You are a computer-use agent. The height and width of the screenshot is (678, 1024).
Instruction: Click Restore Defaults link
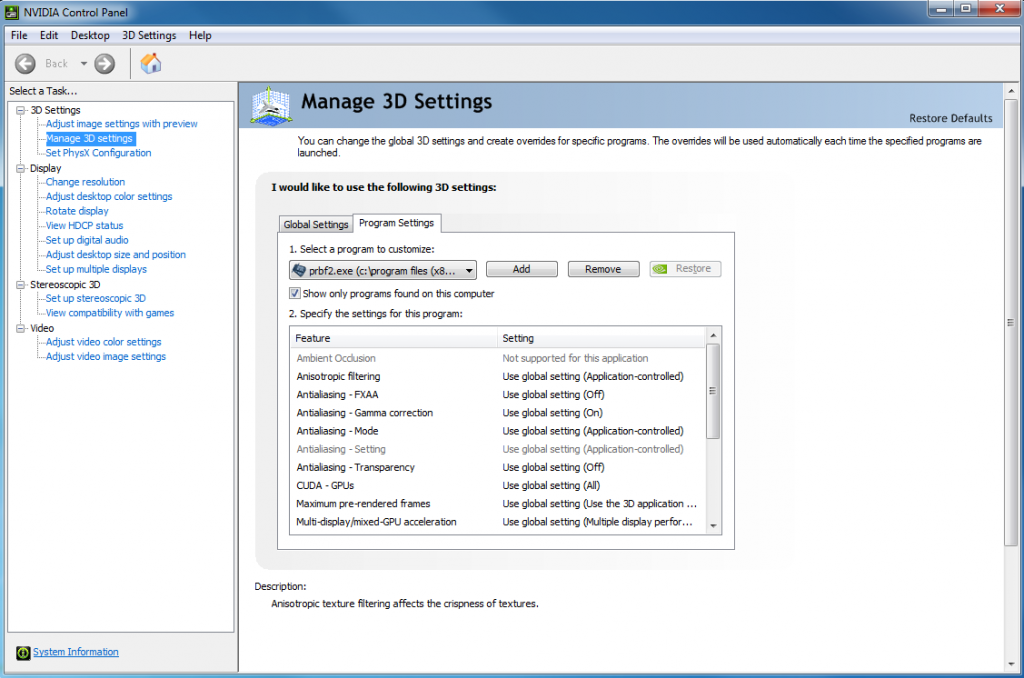tap(950, 118)
